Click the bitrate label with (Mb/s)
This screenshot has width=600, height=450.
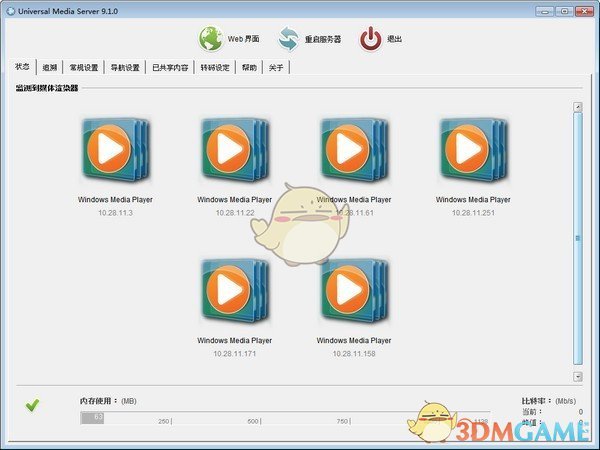point(549,401)
